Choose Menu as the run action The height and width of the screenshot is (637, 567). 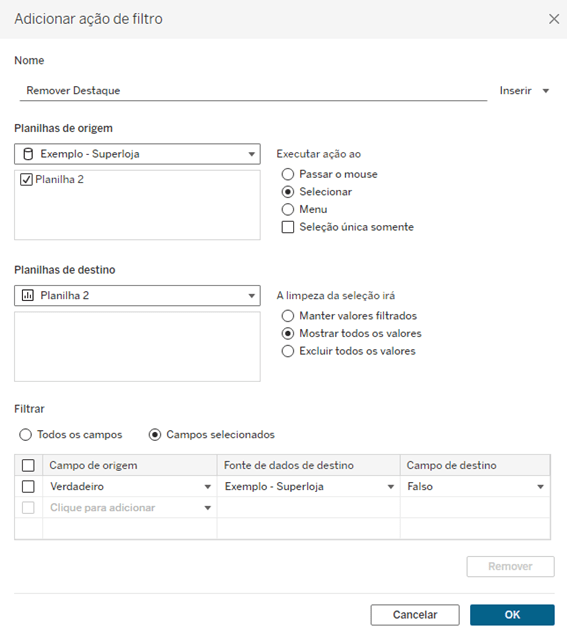pyautogui.click(x=288, y=209)
